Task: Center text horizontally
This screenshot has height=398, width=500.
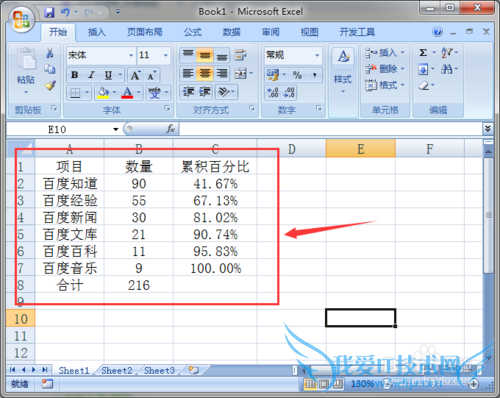Action: click(205, 73)
